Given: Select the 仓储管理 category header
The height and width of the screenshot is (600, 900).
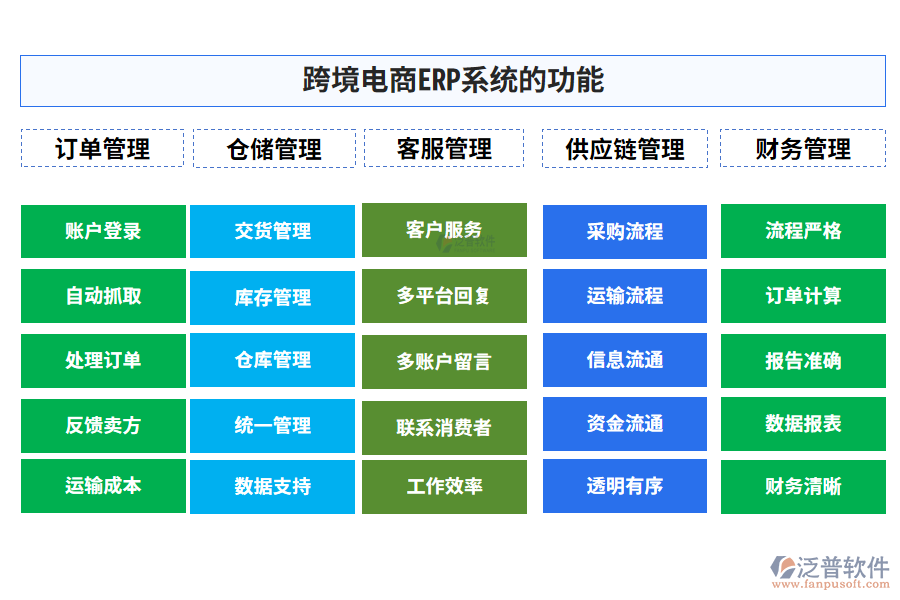Looking at the screenshot, I should point(276,149).
